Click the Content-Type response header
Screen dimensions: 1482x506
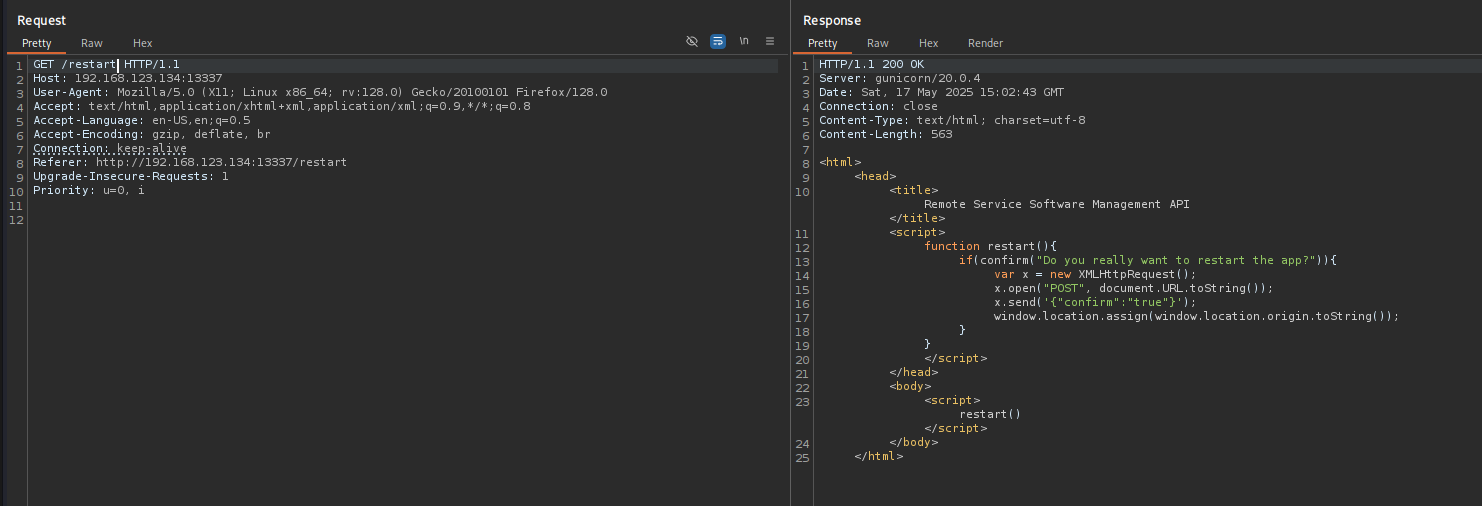[952, 120]
